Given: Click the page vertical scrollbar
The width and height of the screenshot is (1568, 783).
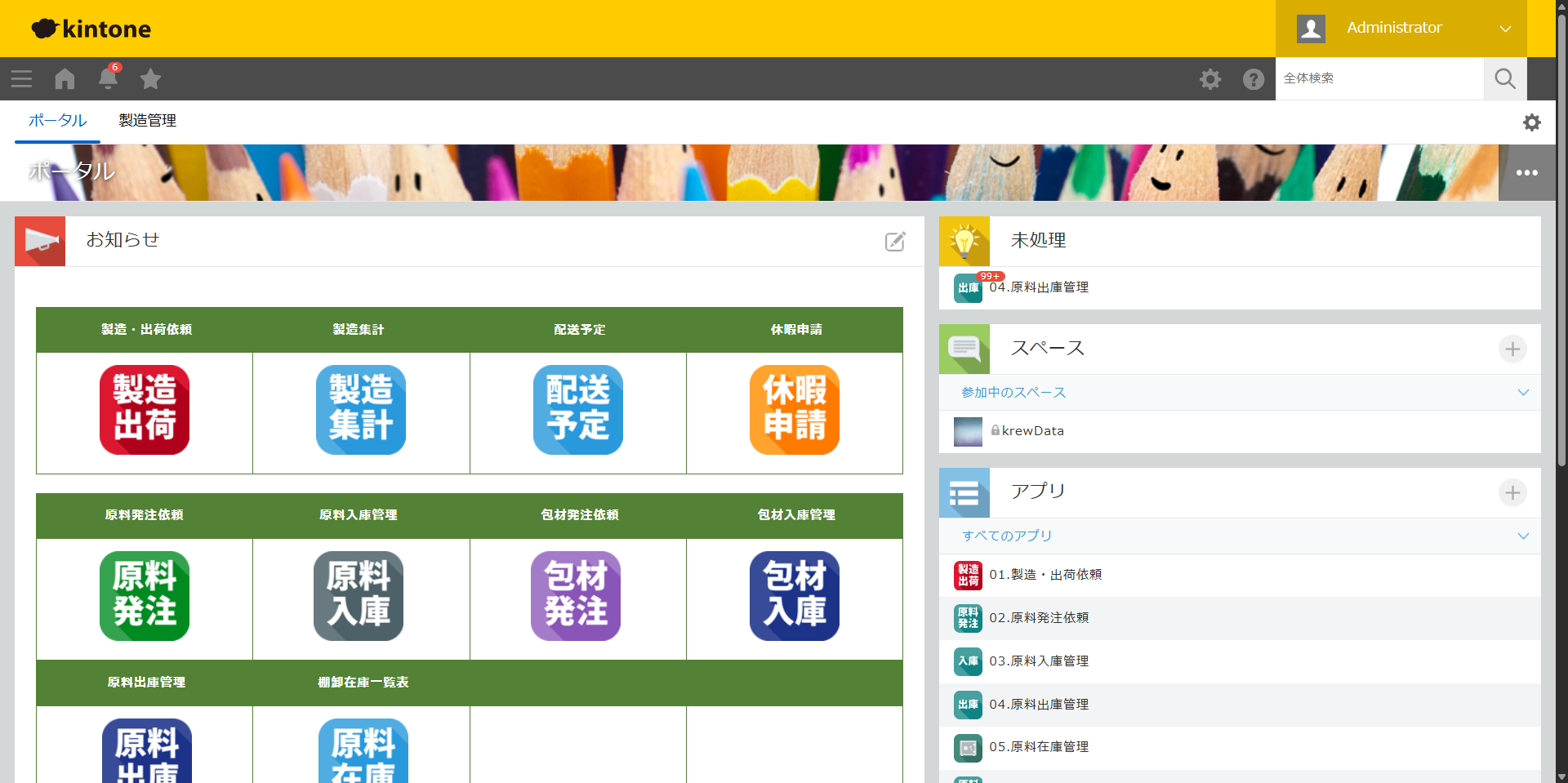Looking at the screenshot, I should click(x=1561, y=245).
